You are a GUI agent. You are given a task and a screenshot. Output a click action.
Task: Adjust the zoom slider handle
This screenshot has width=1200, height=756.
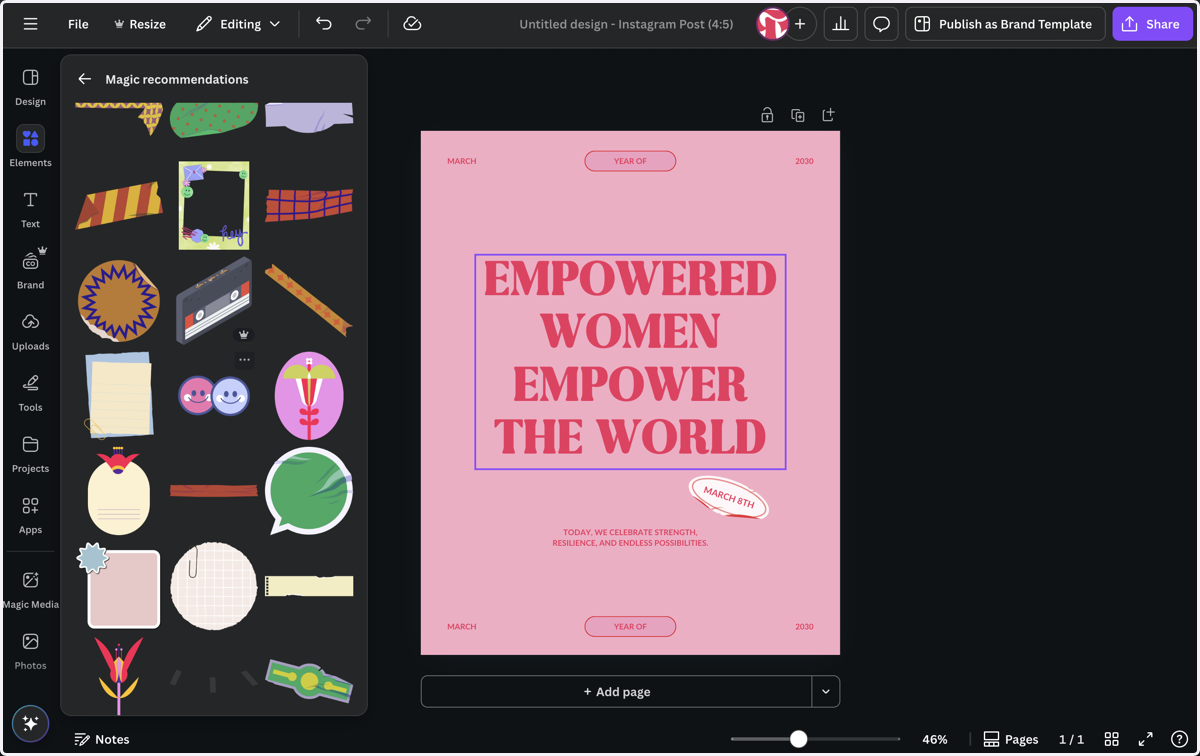798,739
